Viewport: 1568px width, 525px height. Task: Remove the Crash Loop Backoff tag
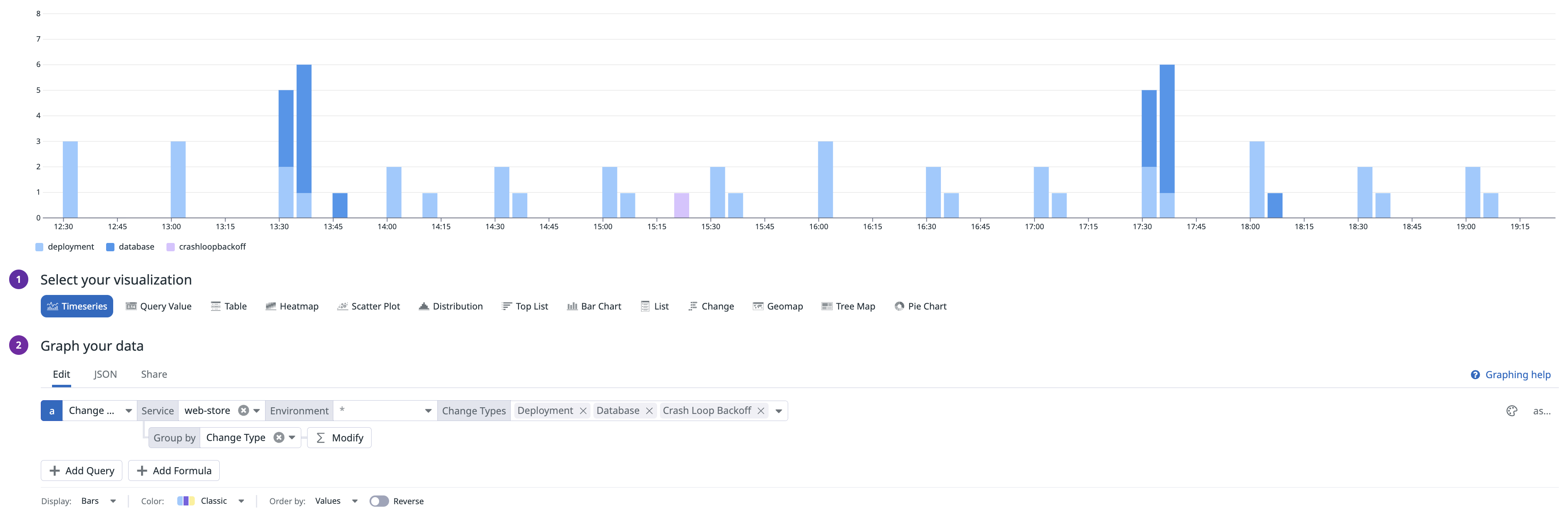point(760,411)
